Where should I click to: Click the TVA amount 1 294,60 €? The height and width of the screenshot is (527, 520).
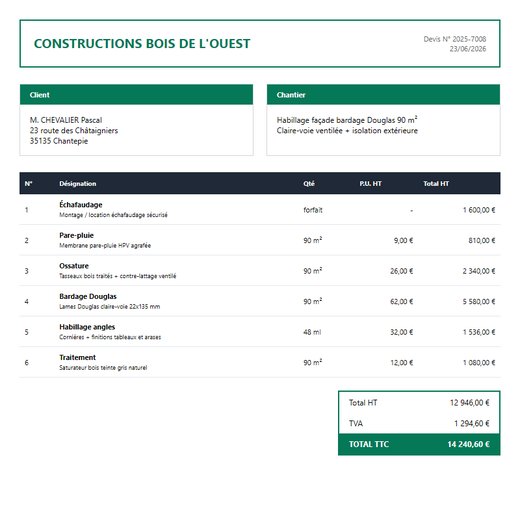472,423
